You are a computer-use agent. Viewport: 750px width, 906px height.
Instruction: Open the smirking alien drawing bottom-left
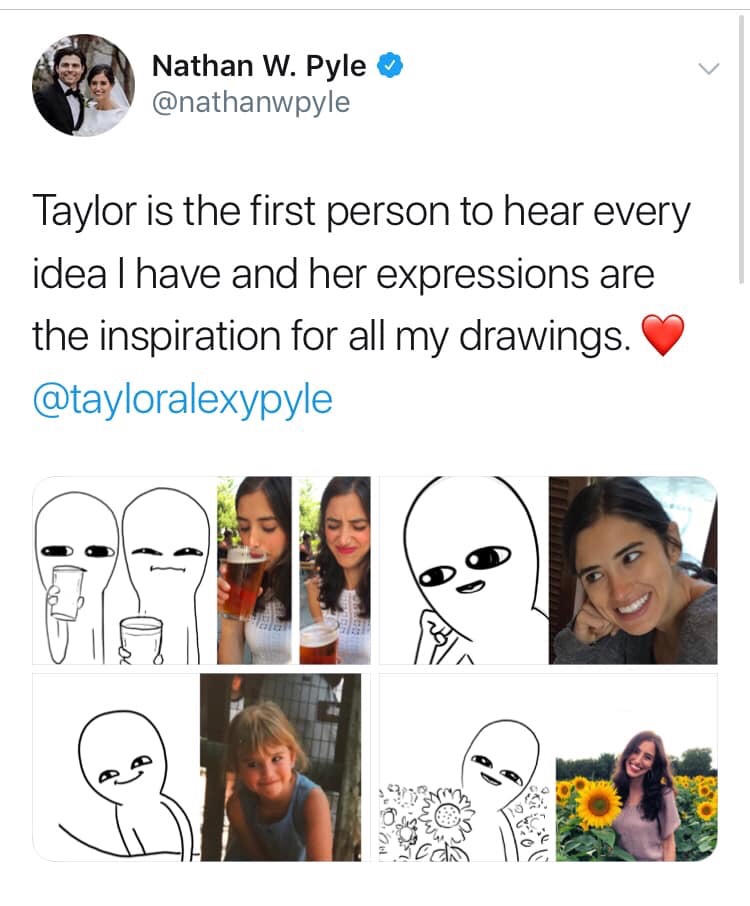pyautogui.click(x=116, y=767)
